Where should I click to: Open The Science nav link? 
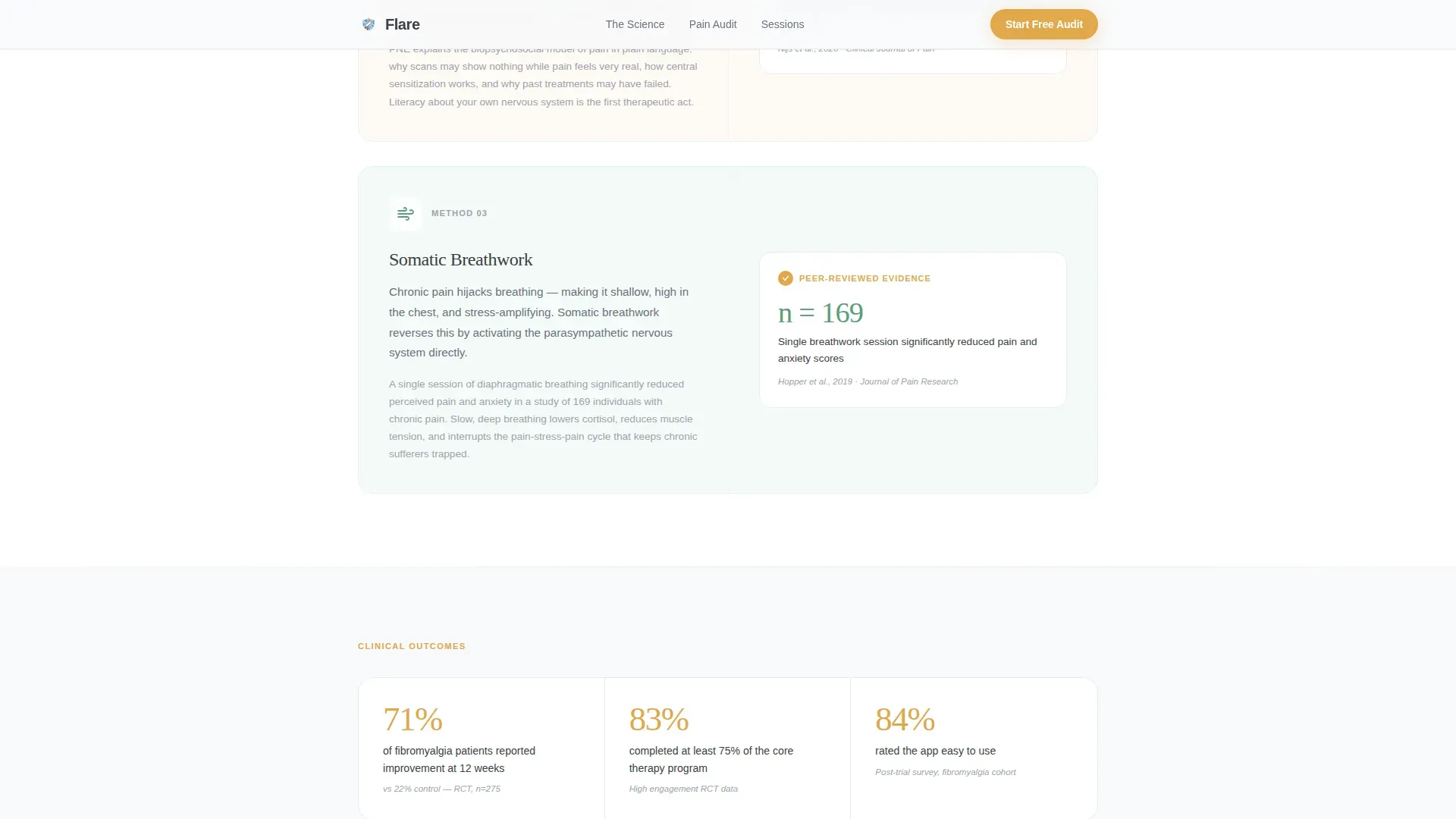pos(635,24)
